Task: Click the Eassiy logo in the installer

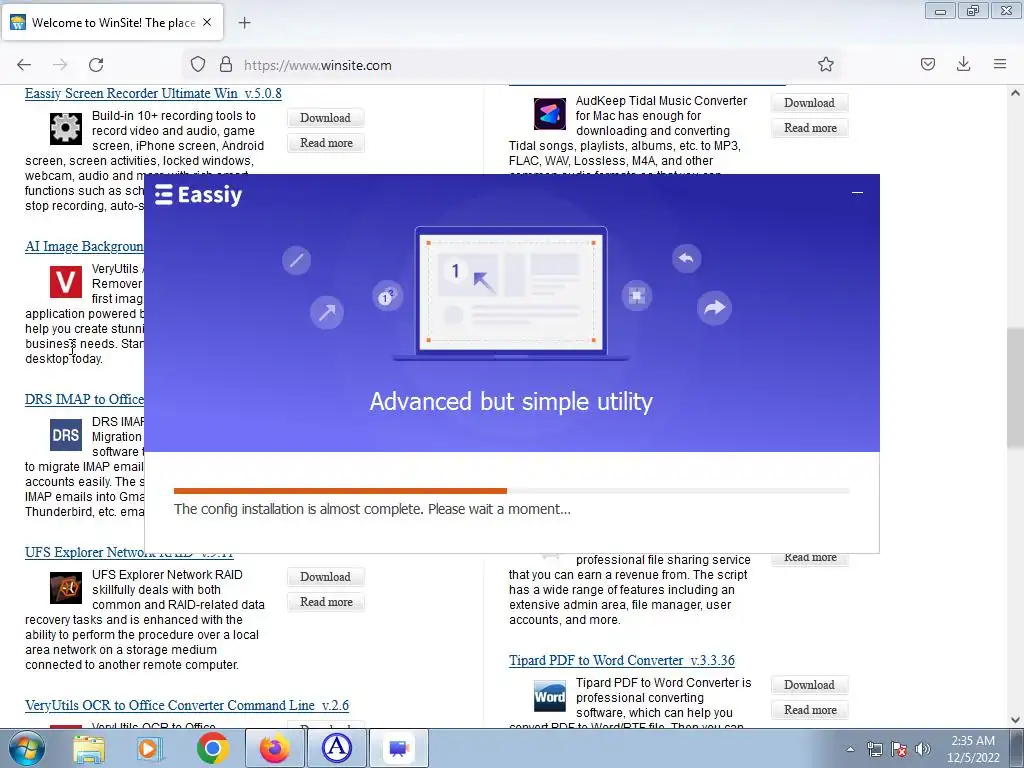Action: click(x=199, y=195)
